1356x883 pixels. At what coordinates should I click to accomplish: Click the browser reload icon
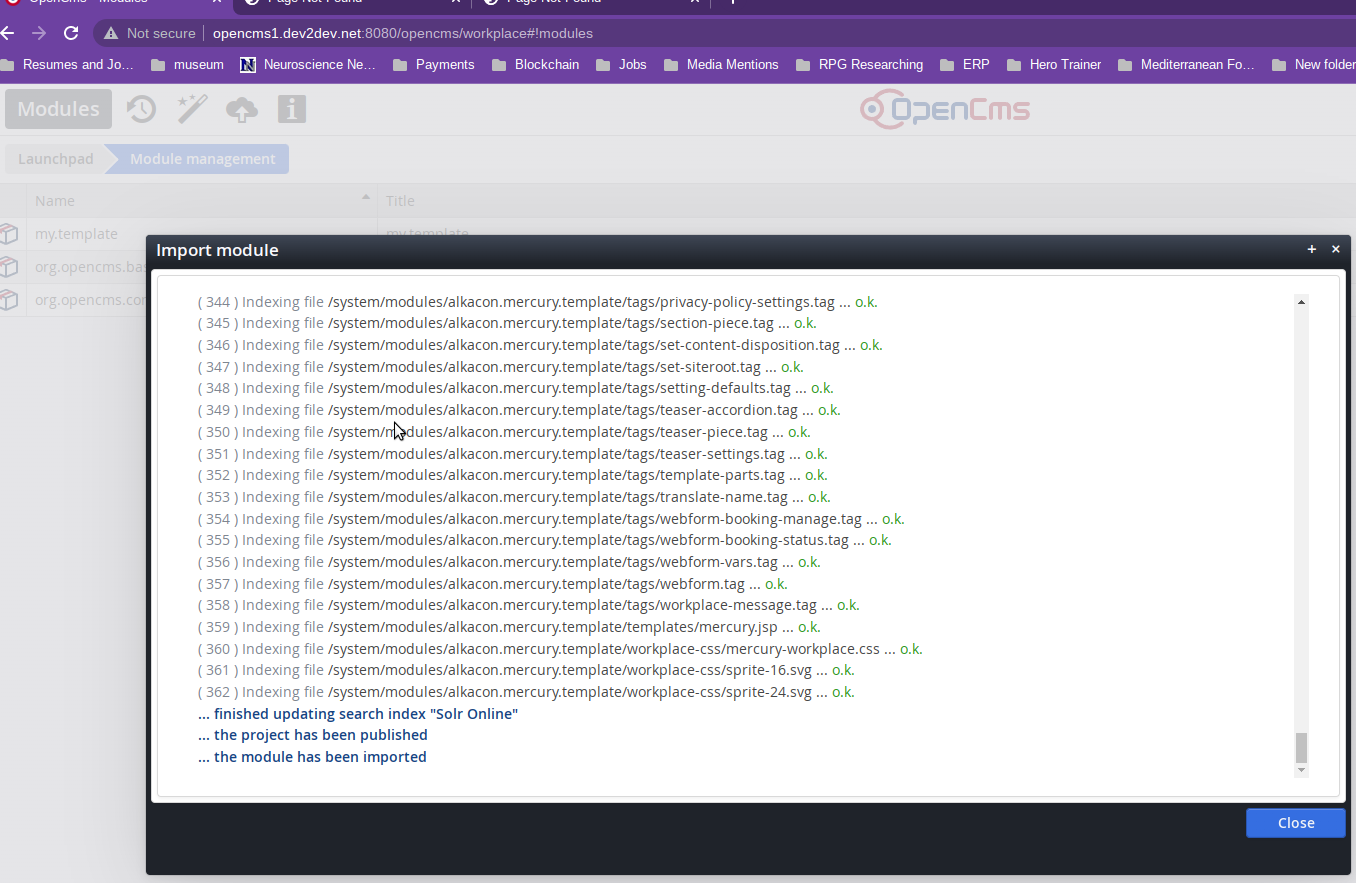(x=71, y=33)
